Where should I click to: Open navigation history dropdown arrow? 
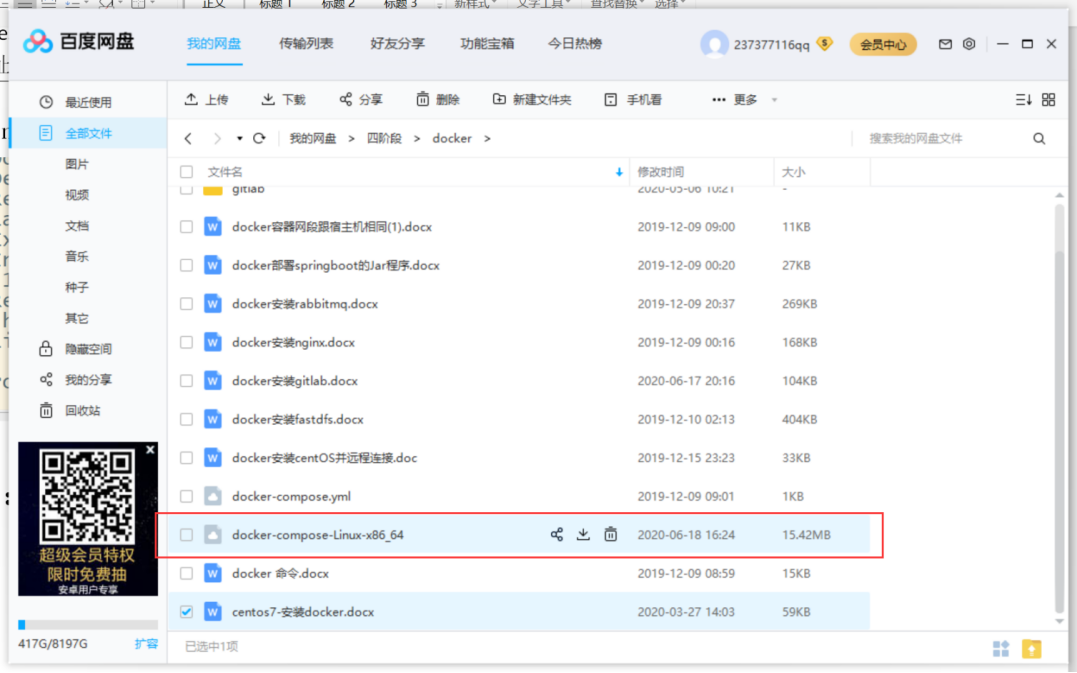(x=239, y=138)
